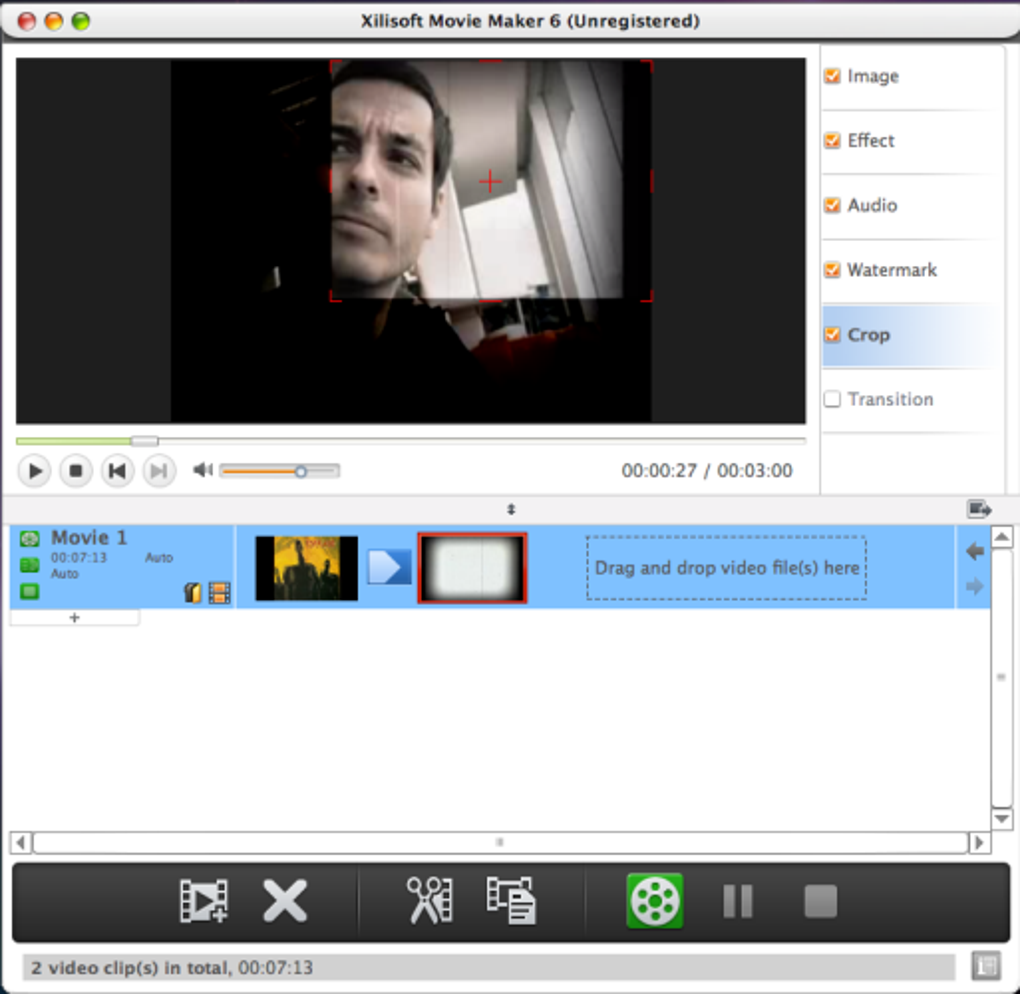The width and height of the screenshot is (1020, 994).
Task: Click horizontal scrollbar right arrow
Action: pyautogui.click(x=980, y=843)
